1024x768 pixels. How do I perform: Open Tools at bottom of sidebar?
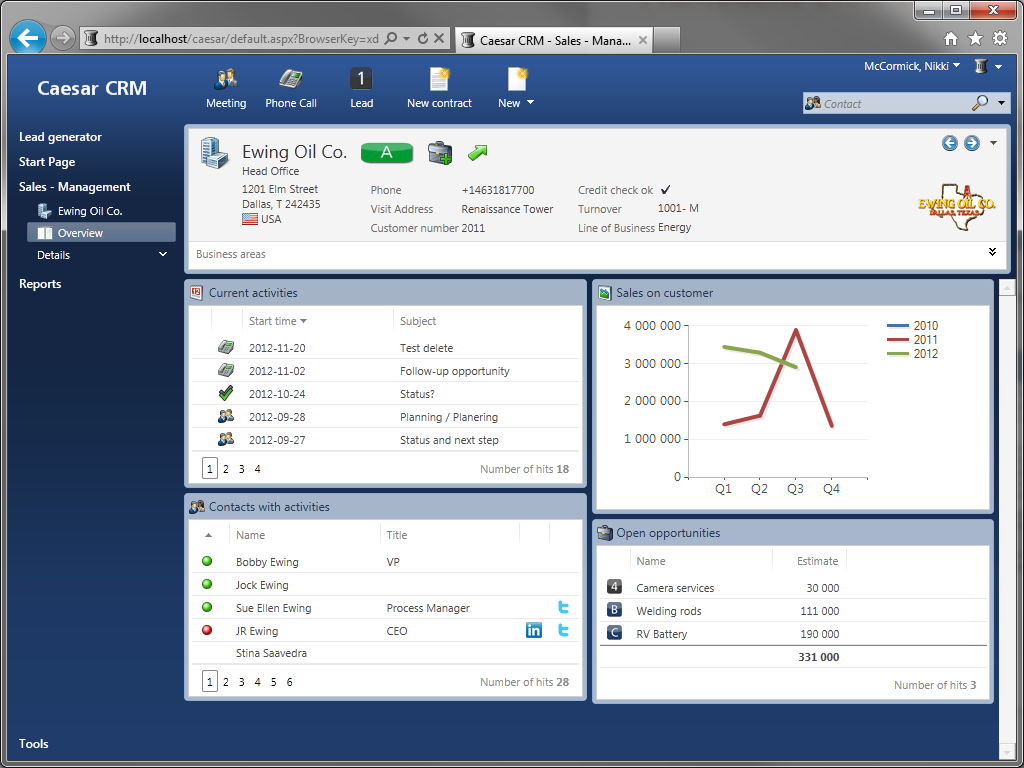coord(33,743)
